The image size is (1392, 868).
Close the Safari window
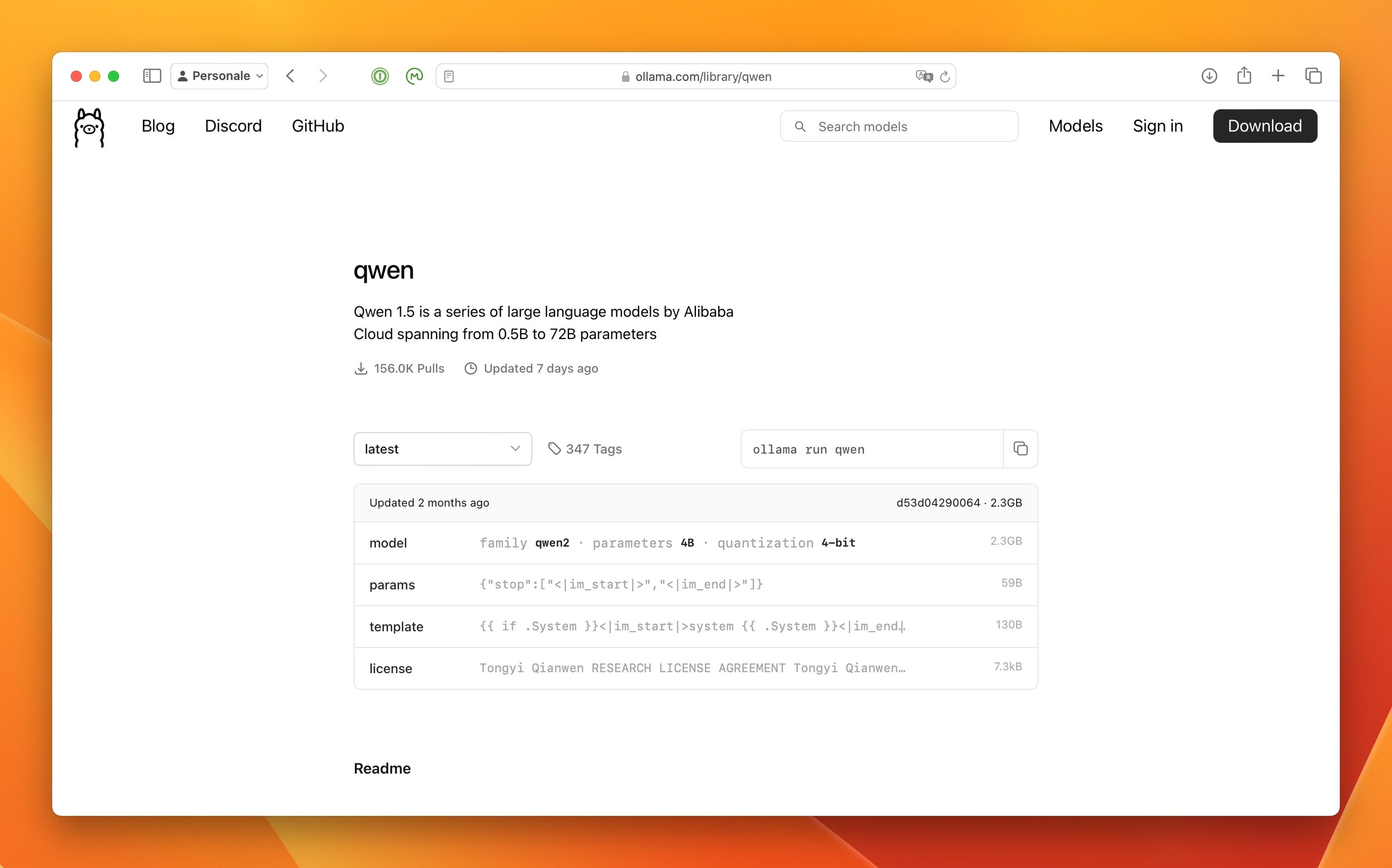(x=76, y=76)
